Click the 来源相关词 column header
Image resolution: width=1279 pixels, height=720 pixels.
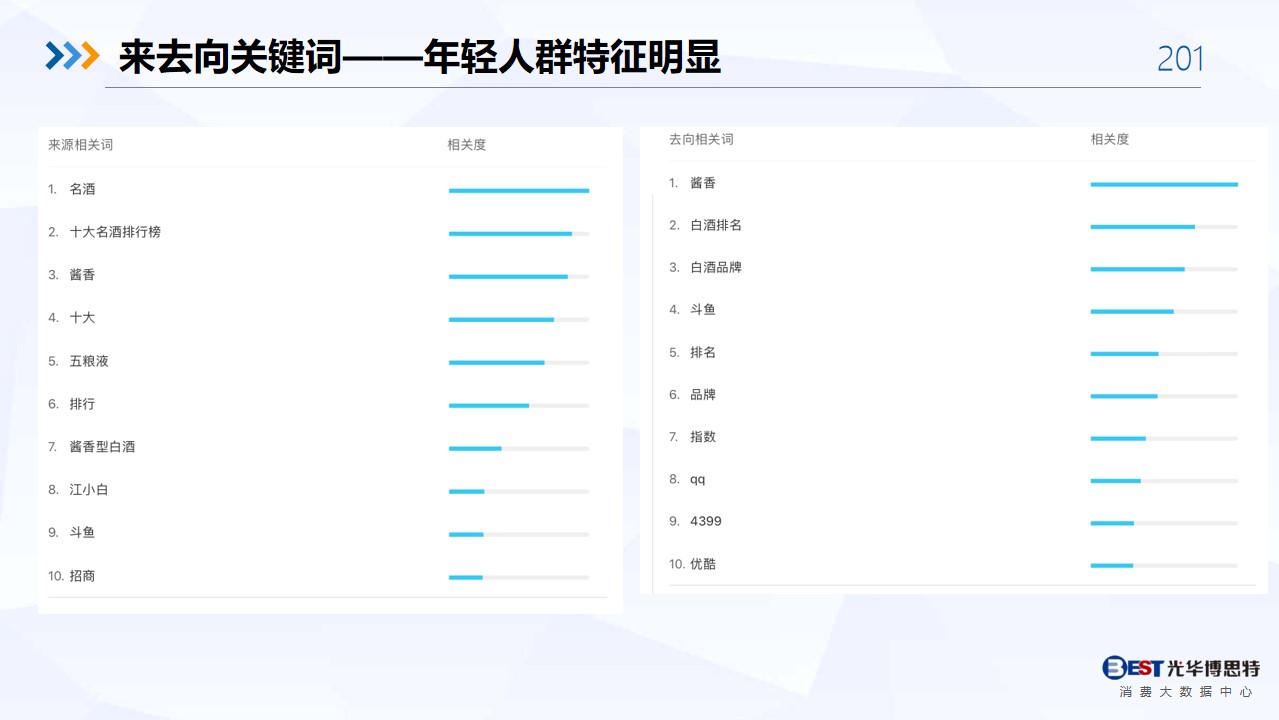pyautogui.click(x=81, y=145)
